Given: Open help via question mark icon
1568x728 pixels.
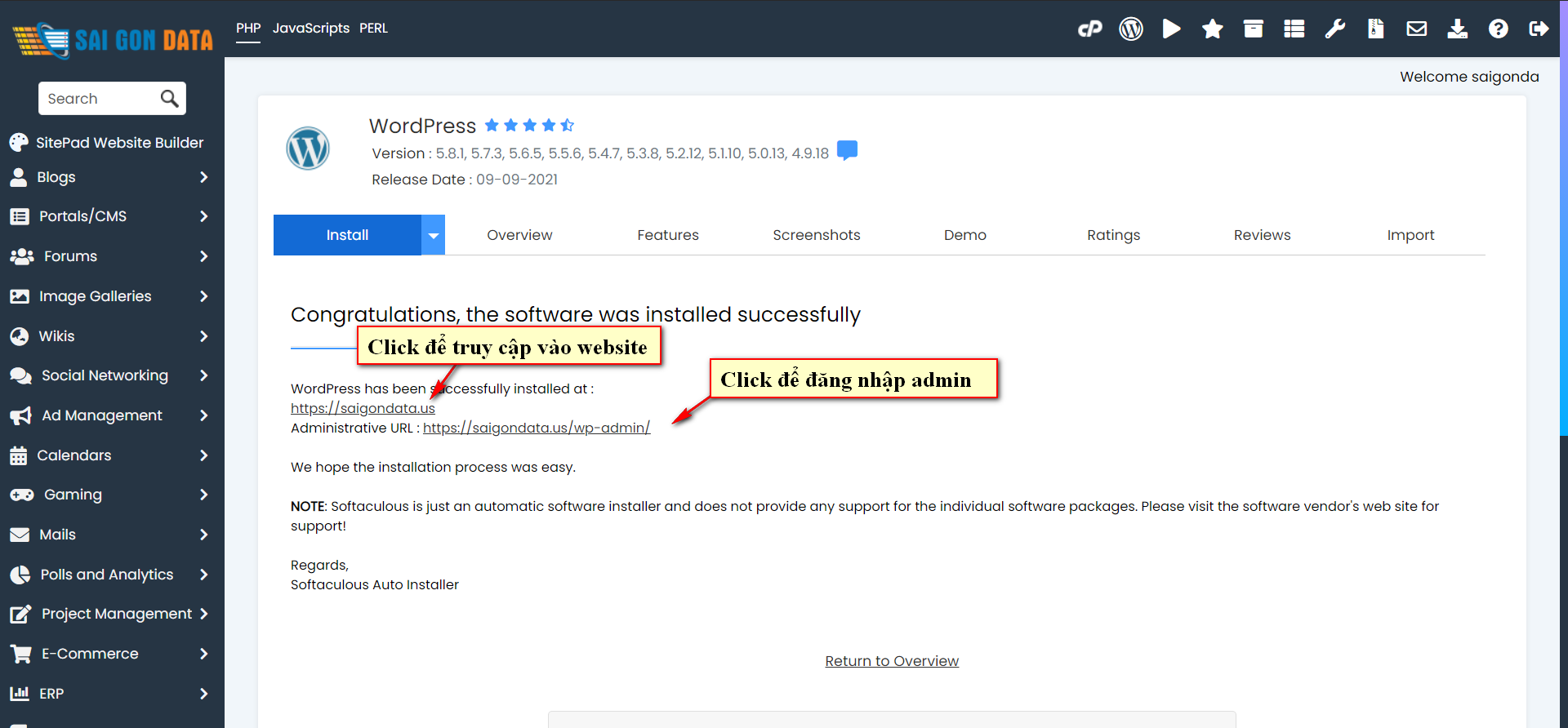Looking at the screenshot, I should click(1499, 29).
